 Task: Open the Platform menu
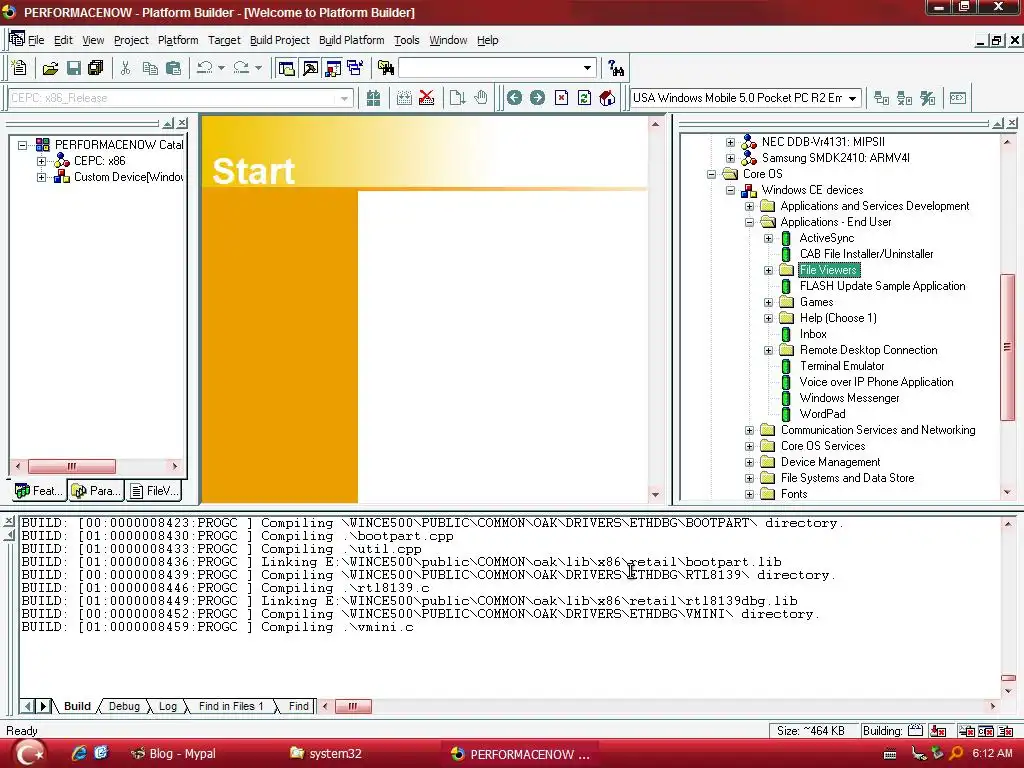(x=178, y=40)
